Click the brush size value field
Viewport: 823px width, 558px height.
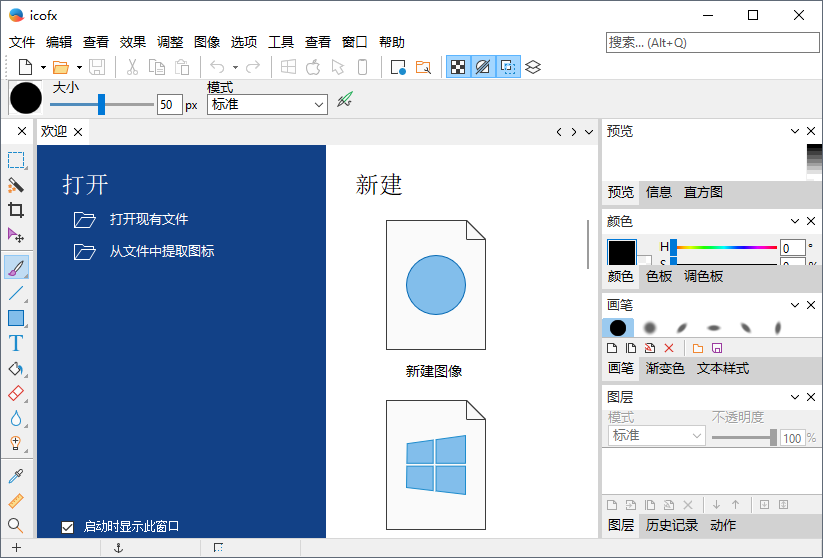click(x=170, y=104)
